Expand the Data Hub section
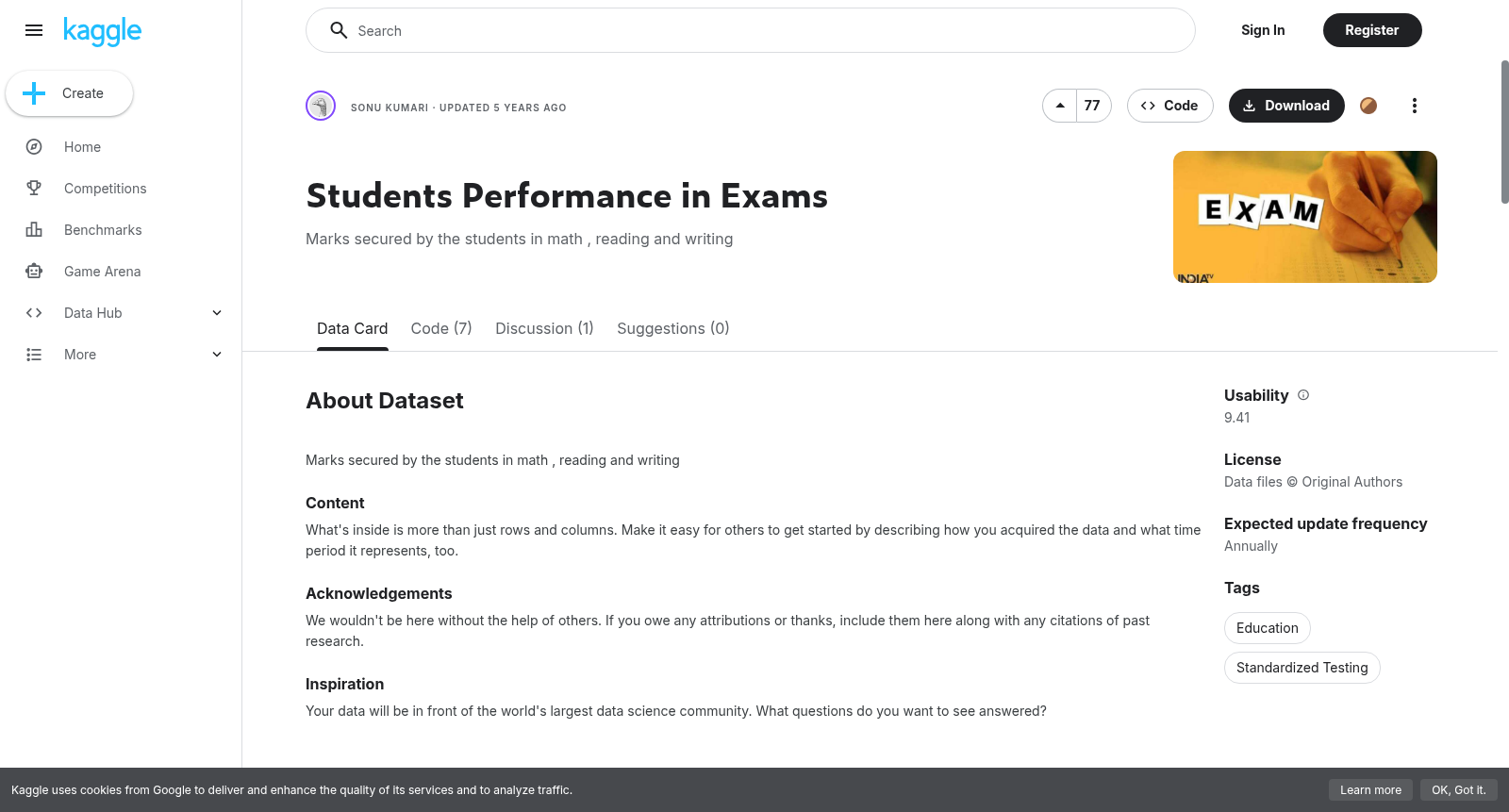This screenshot has width=1509, height=812. (217, 313)
